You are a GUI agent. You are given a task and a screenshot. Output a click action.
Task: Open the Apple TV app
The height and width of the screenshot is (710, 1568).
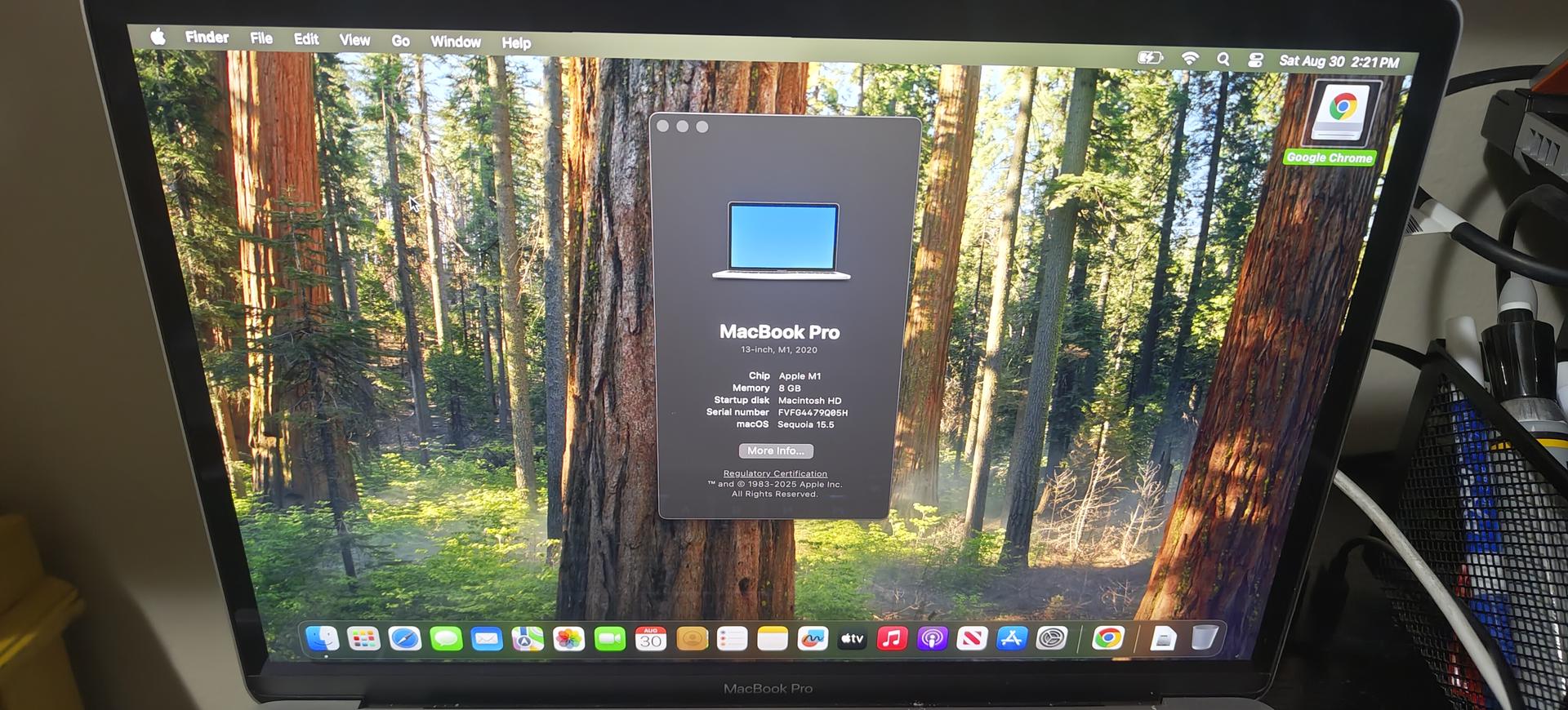[852, 638]
